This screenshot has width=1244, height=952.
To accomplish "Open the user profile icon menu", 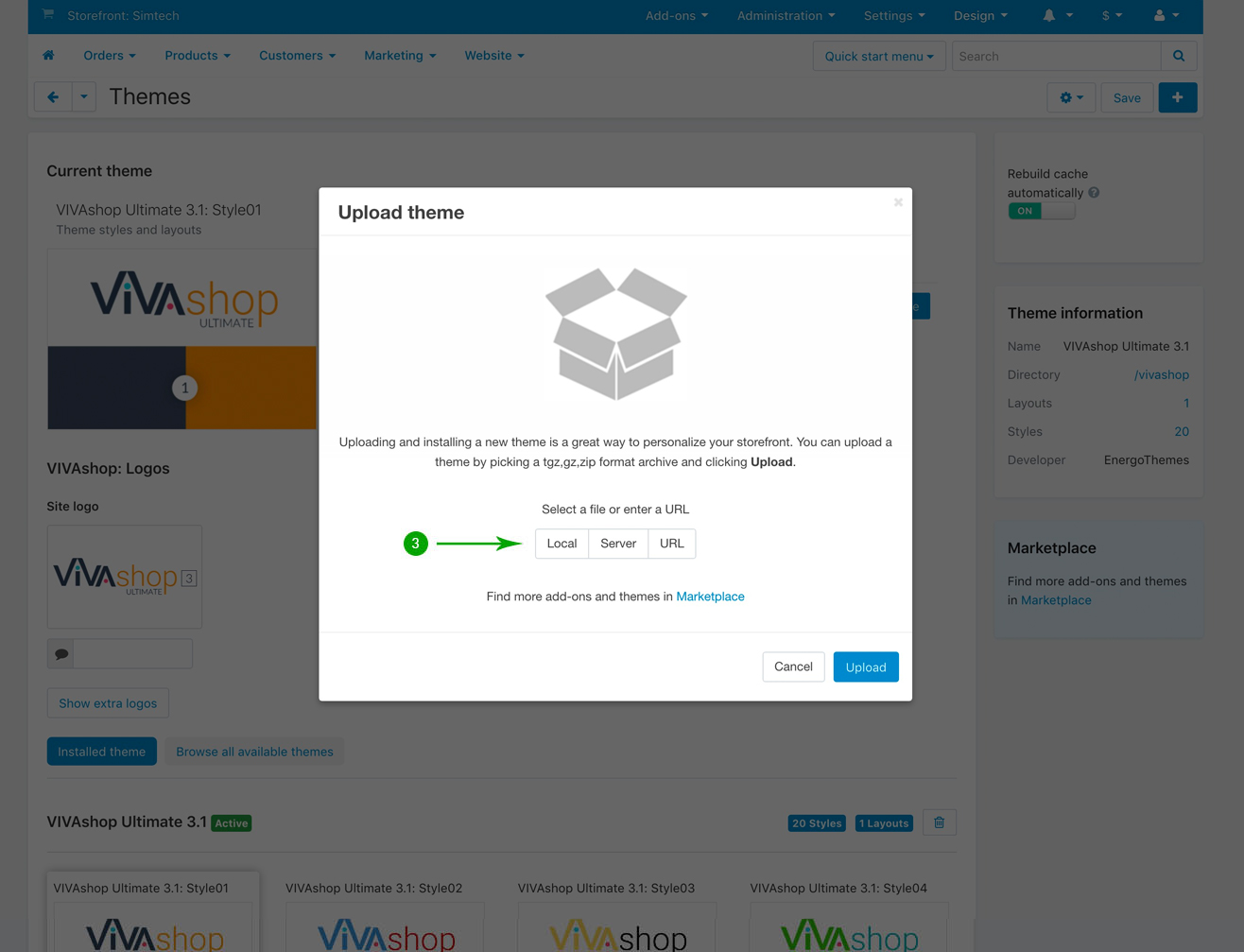I will 1166,15.
